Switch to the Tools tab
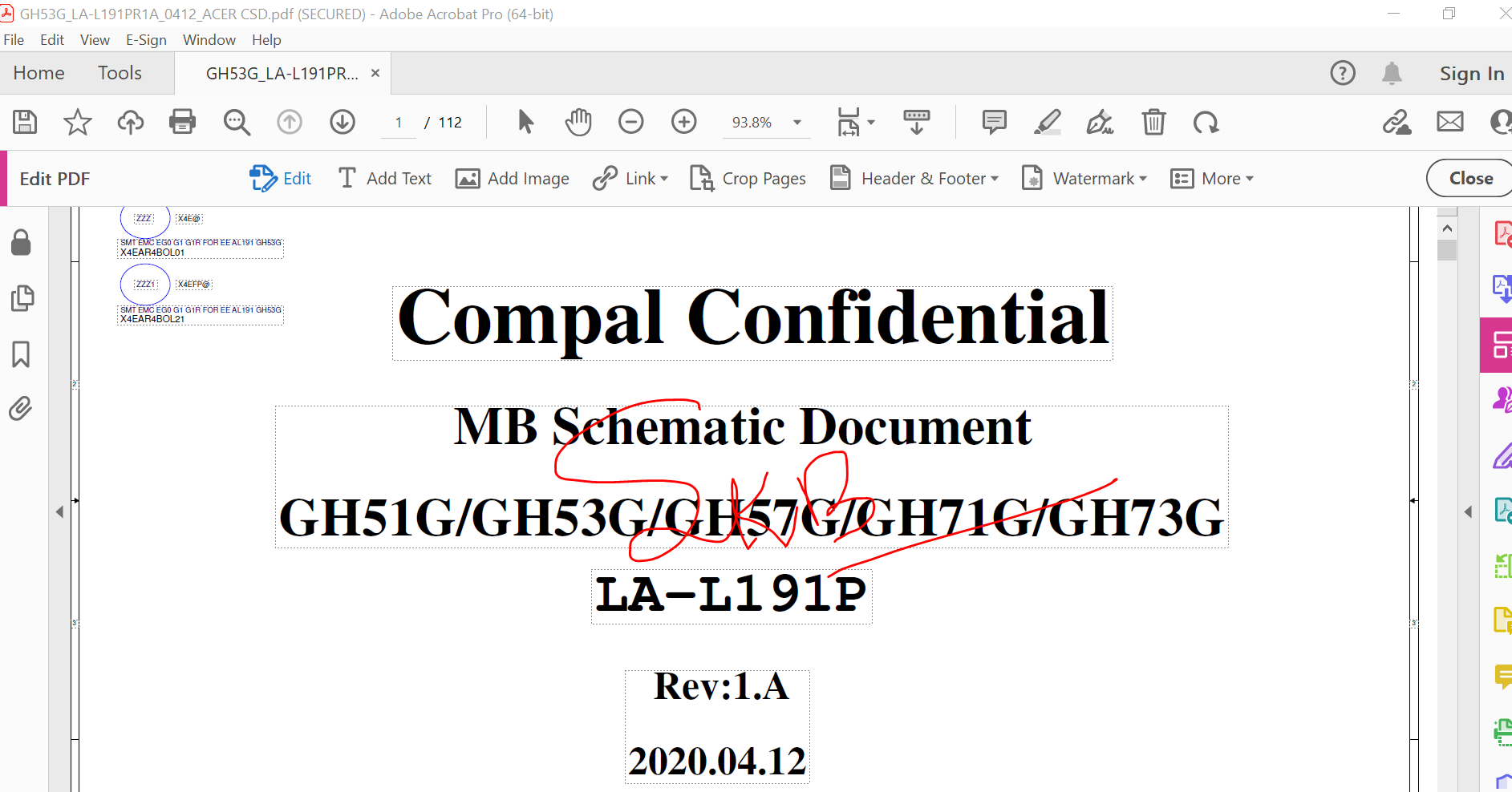 coord(120,73)
